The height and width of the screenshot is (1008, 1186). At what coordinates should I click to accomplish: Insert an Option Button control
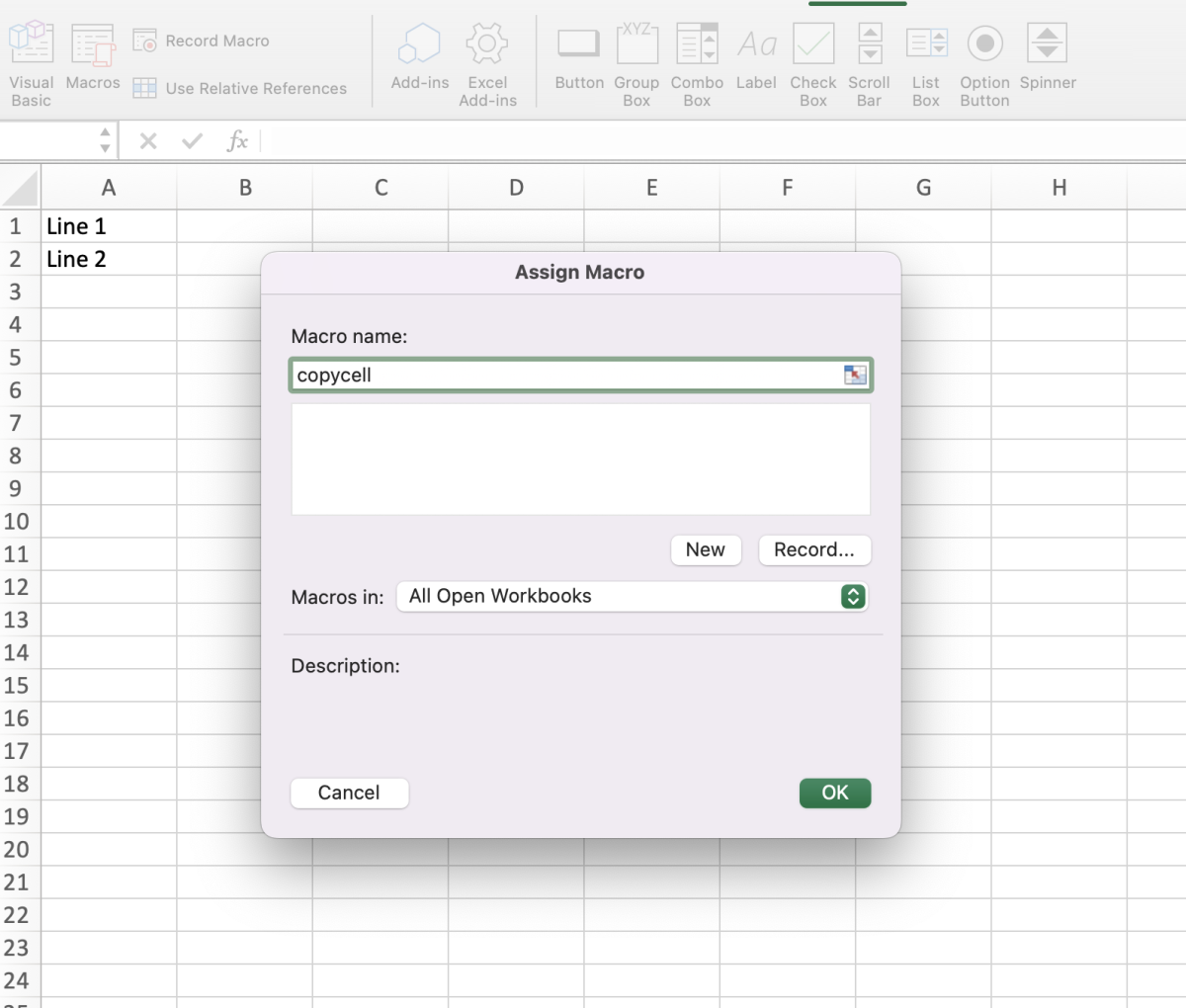[x=984, y=45]
